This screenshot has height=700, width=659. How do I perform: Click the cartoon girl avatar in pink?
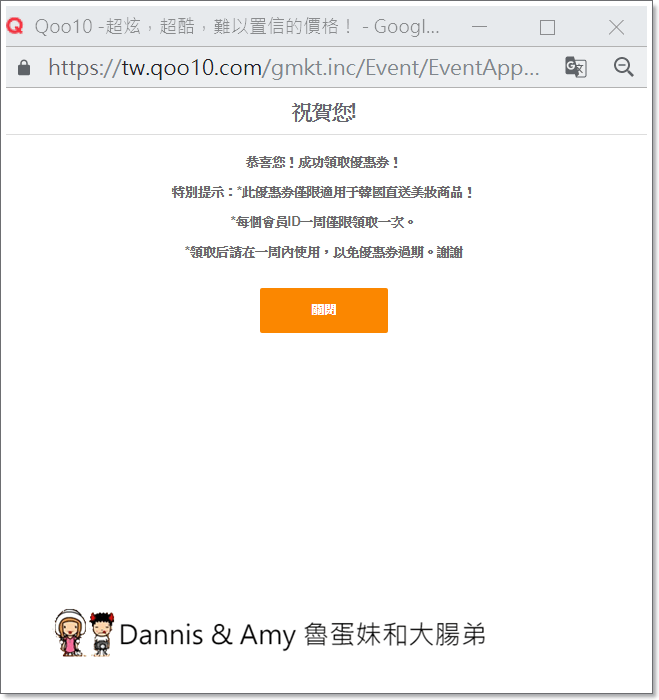click(x=70, y=633)
